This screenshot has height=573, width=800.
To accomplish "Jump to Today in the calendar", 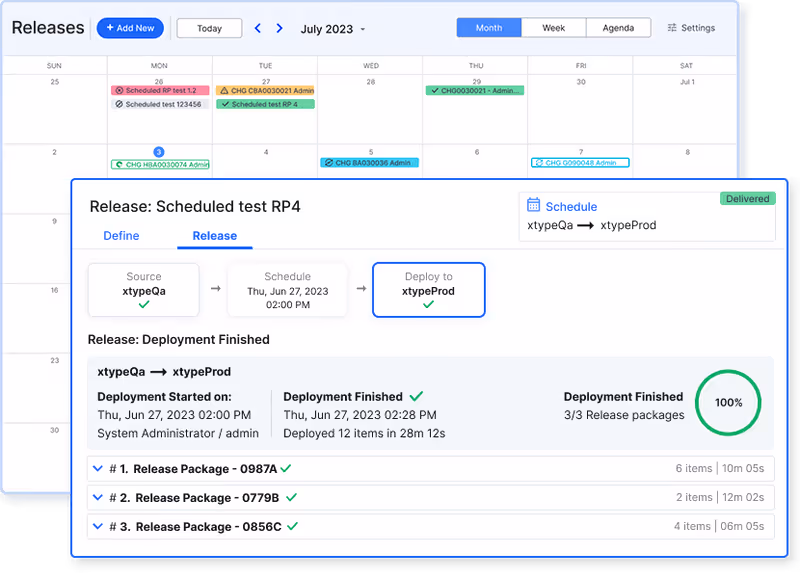I will (x=209, y=29).
